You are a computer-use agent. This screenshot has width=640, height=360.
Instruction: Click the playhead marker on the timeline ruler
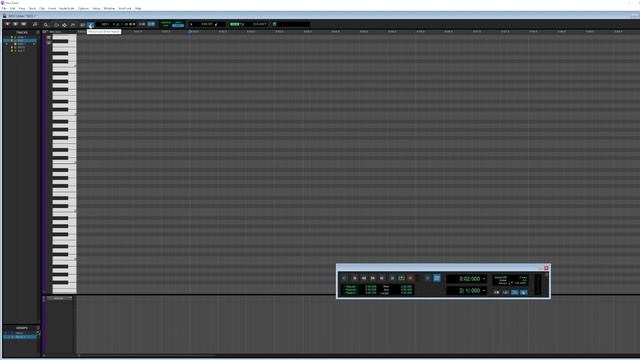click(190, 31)
